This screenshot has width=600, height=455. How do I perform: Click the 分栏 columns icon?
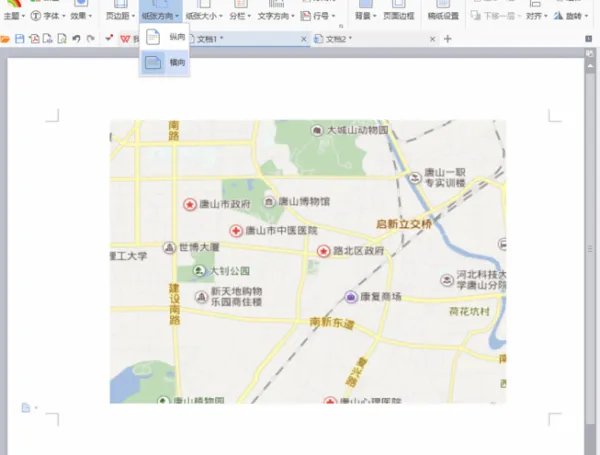pyautogui.click(x=240, y=4)
